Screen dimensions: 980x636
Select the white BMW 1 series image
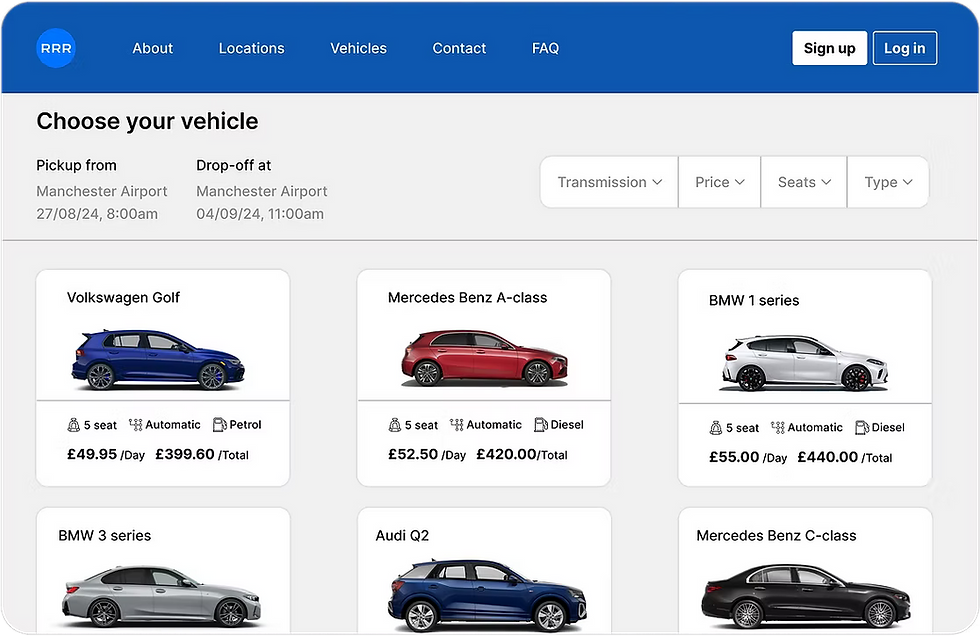(805, 363)
